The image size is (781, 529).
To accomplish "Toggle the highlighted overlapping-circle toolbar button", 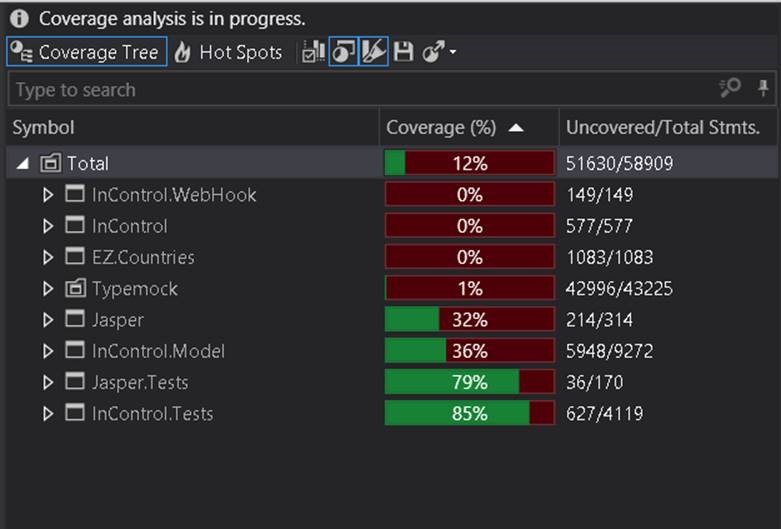I will click(x=344, y=52).
